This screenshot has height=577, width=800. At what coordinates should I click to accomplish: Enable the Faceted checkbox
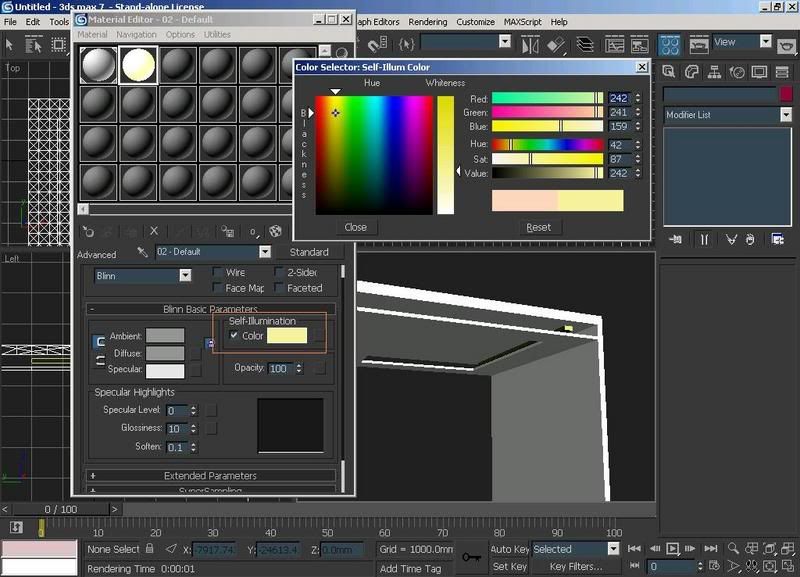click(279, 288)
